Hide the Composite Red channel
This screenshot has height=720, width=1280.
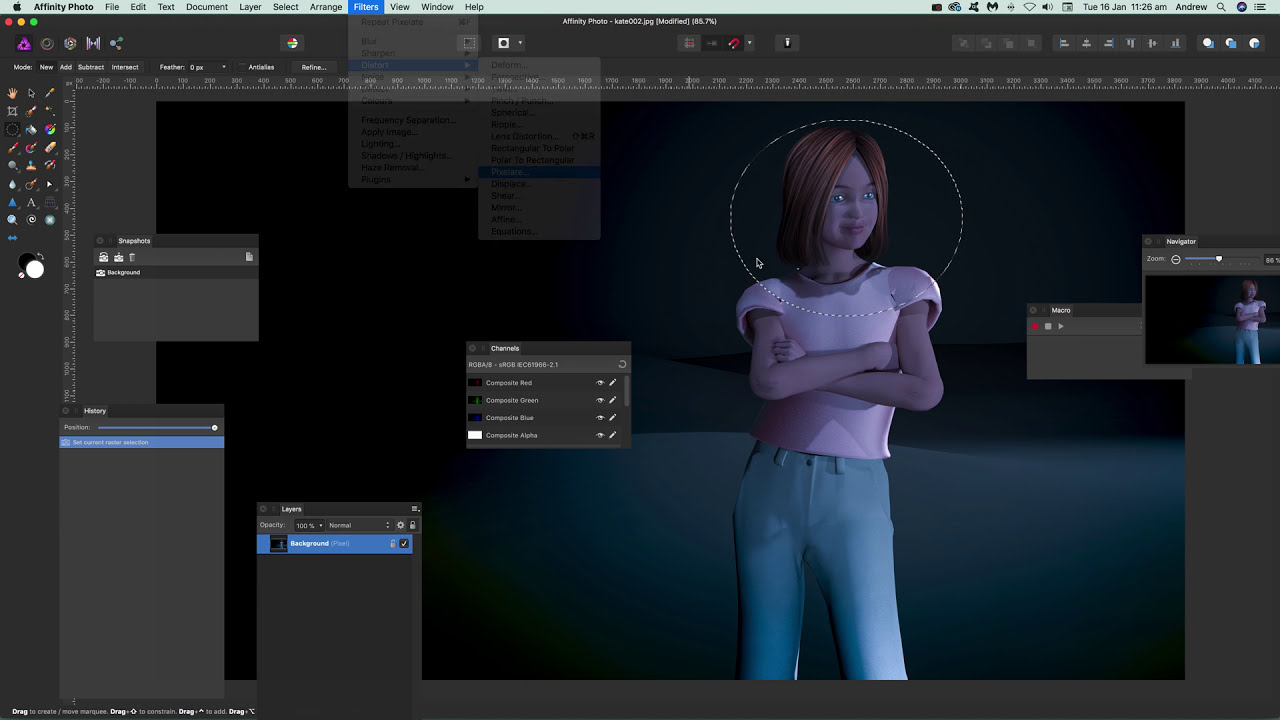pyautogui.click(x=600, y=383)
